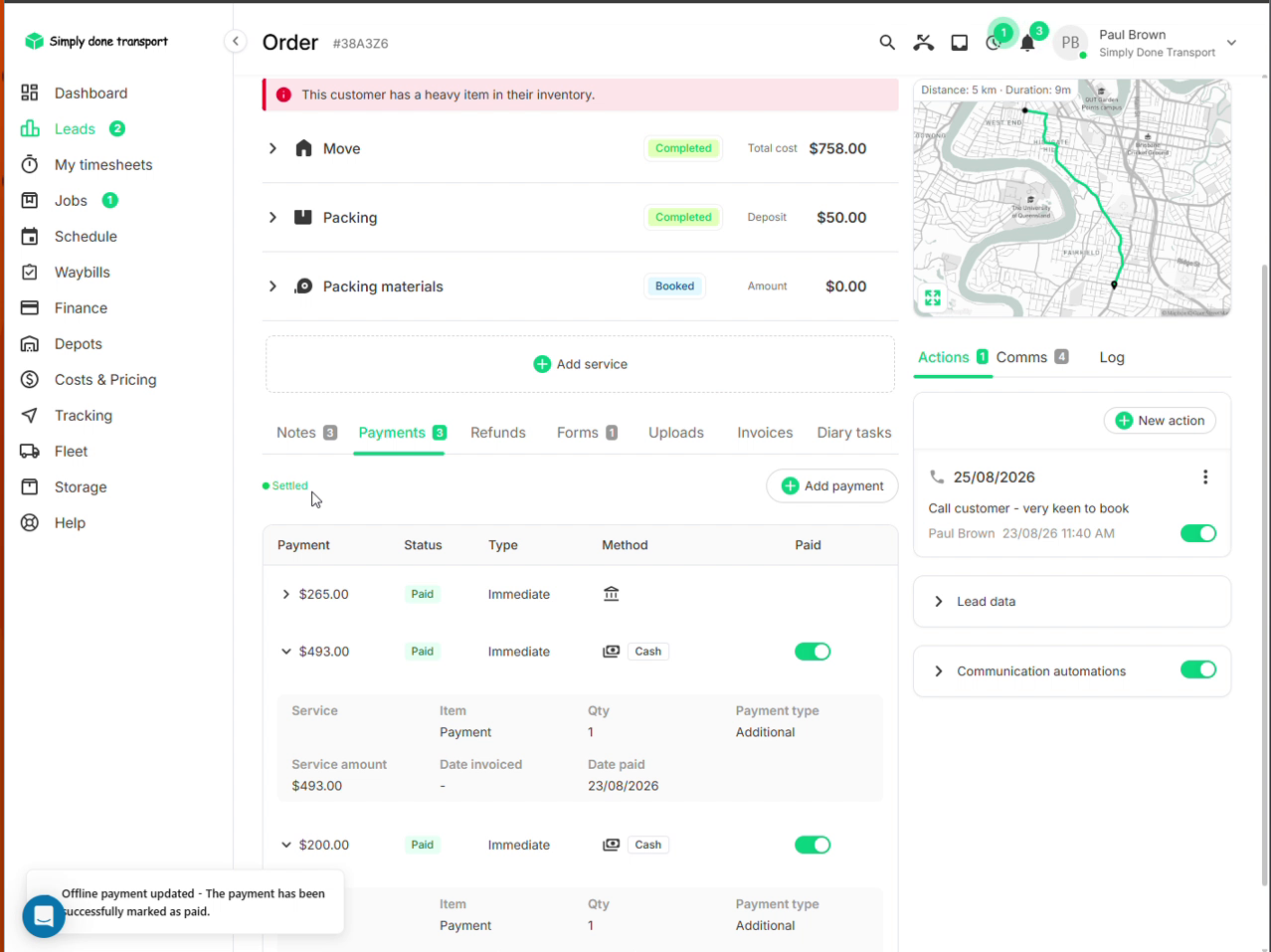Open Paul Brown account dropdown
The width and height of the screenshot is (1271, 952).
tap(1231, 43)
